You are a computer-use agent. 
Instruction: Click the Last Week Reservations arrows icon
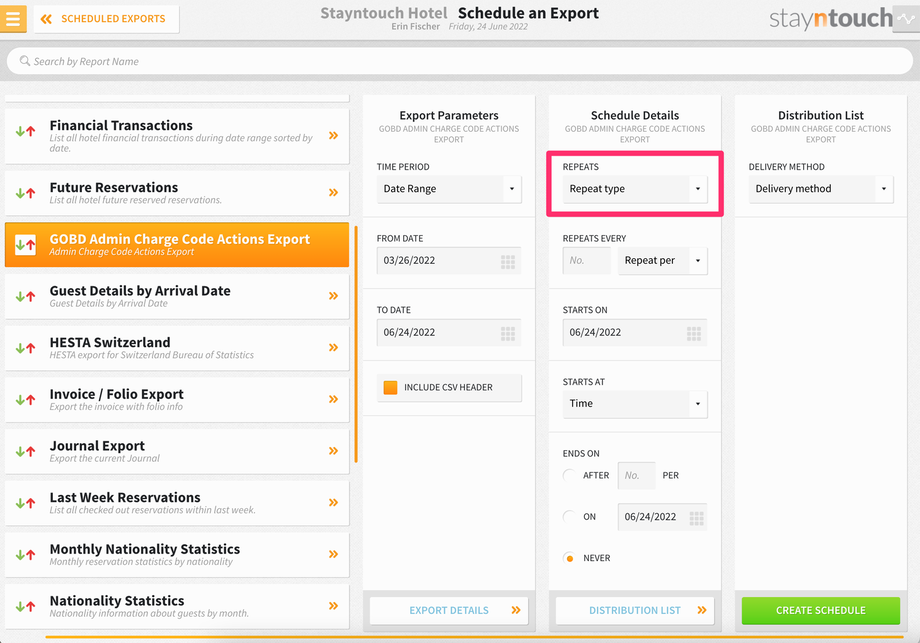coord(25,503)
